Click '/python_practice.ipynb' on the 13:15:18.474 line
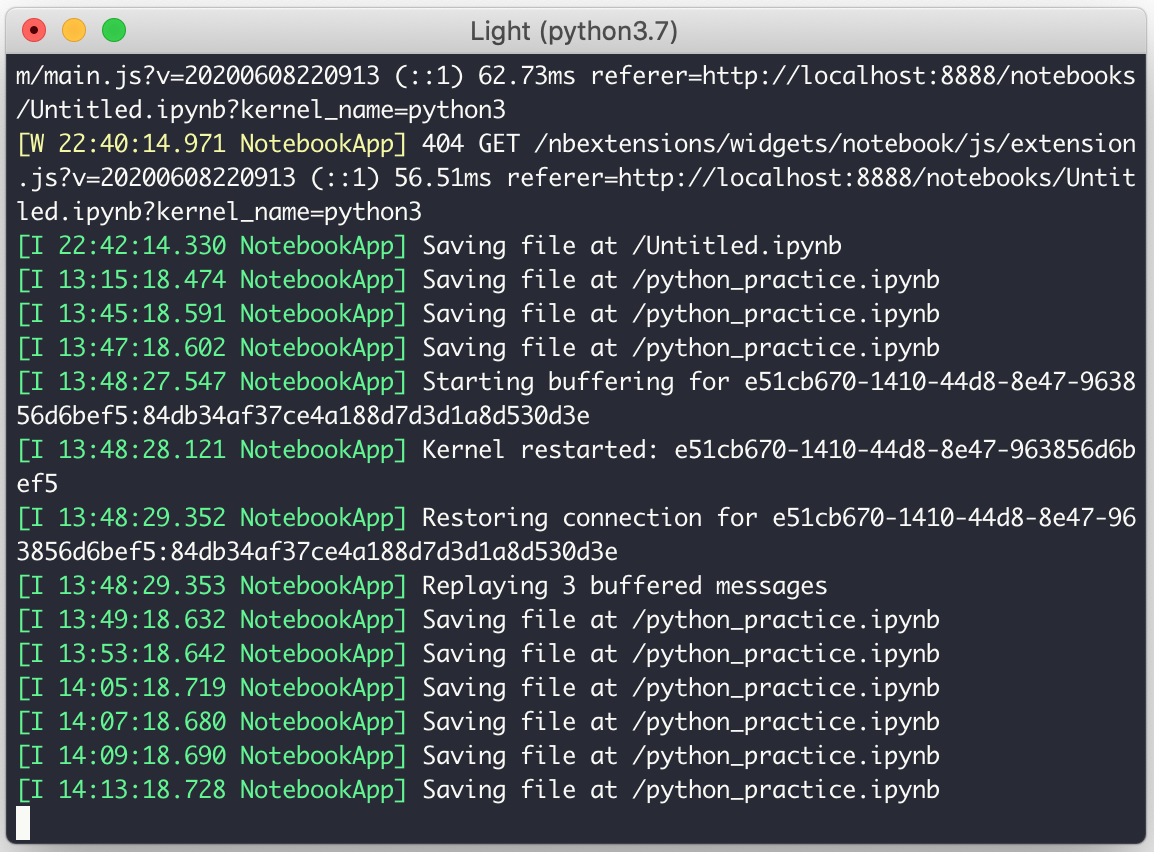The image size is (1154, 852). point(786,280)
